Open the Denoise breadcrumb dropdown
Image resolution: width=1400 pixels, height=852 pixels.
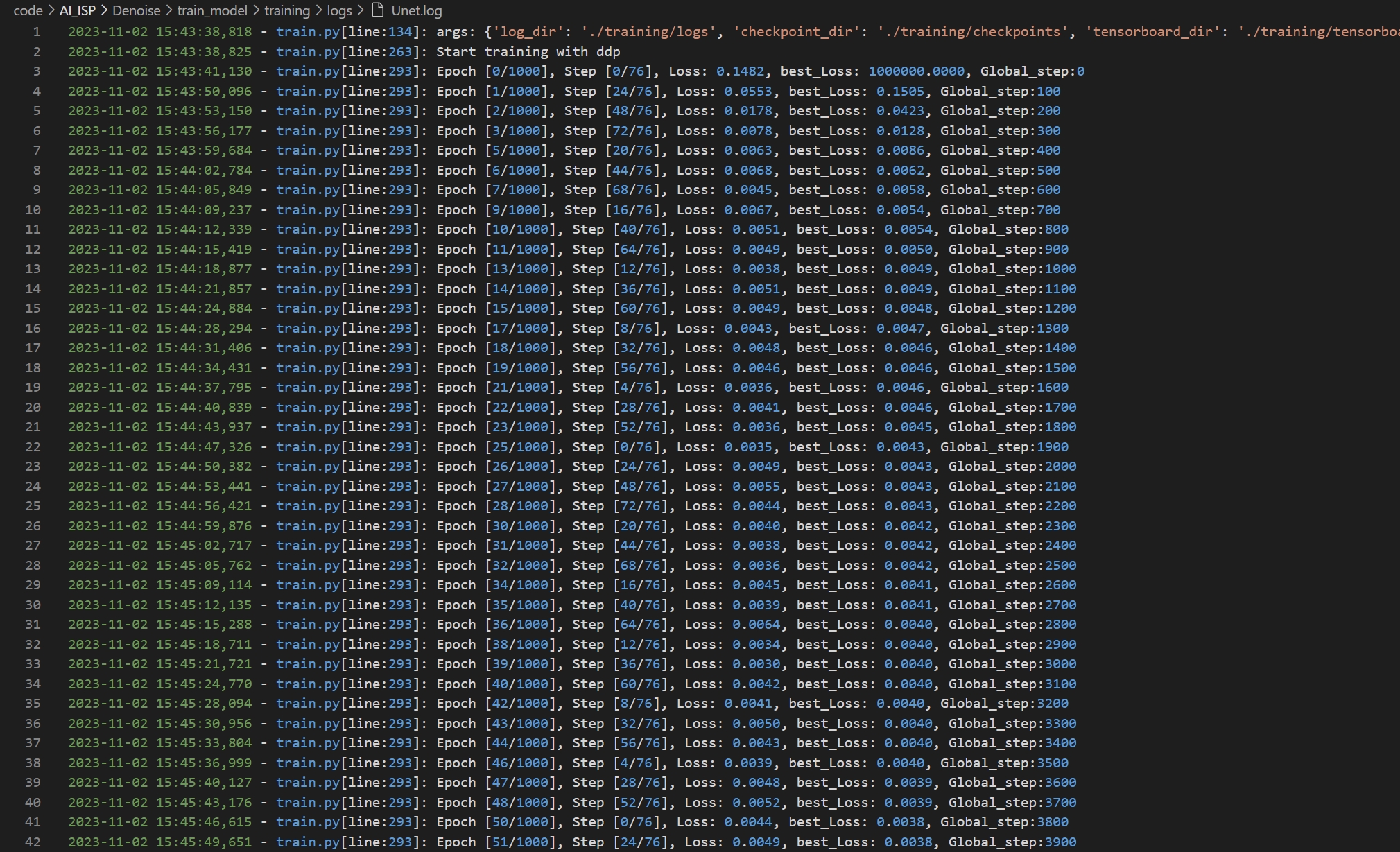click(136, 10)
